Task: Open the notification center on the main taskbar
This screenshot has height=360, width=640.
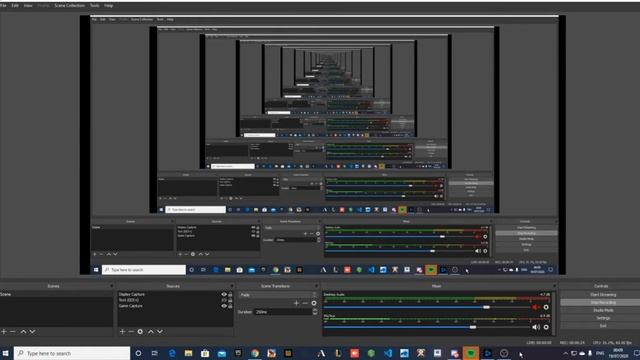Action: click(x=636, y=353)
